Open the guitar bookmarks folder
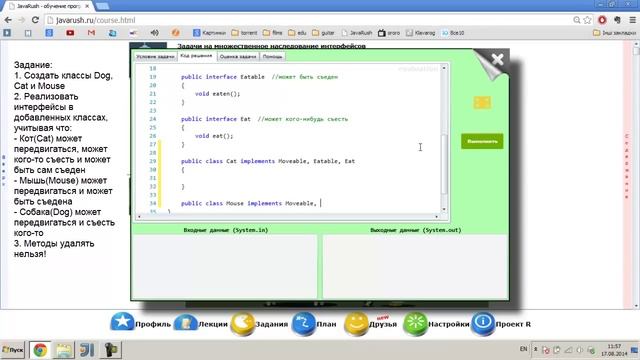This screenshot has height=360, width=640. pos(323,33)
